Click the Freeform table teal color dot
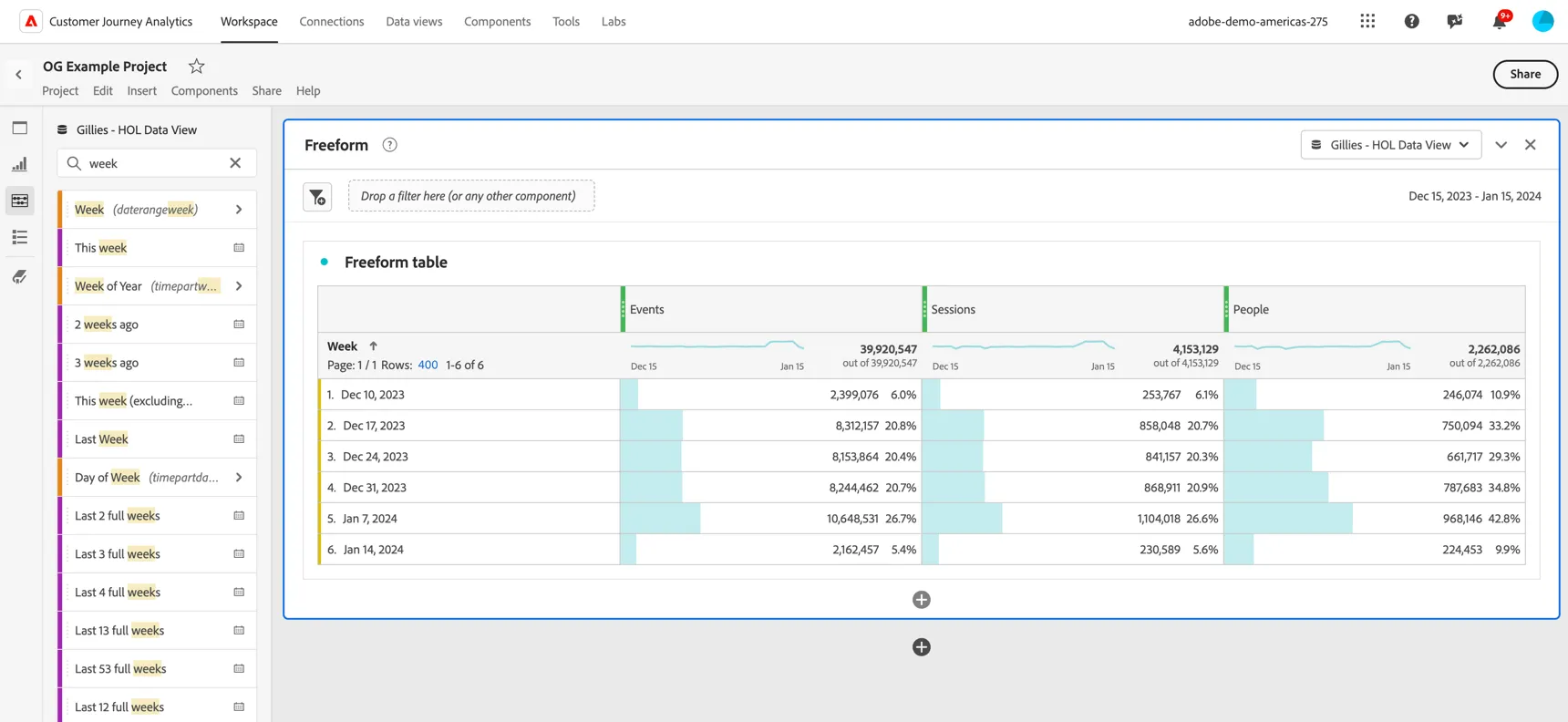 (x=324, y=262)
